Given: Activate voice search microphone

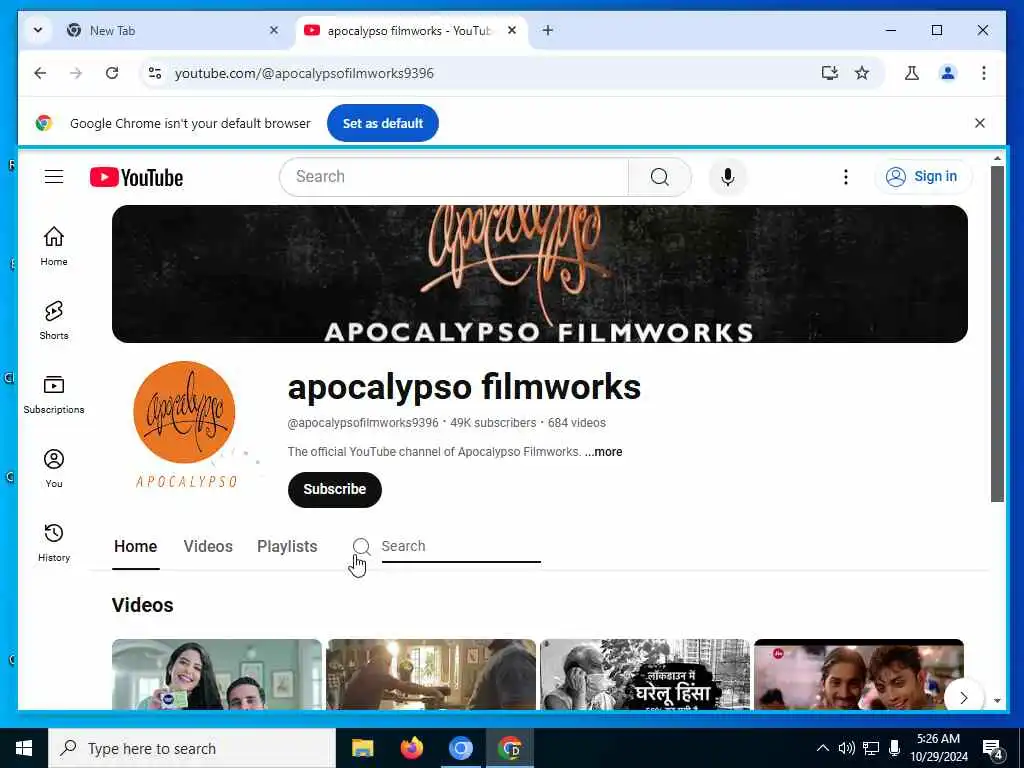Looking at the screenshot, I should (728, 177).
